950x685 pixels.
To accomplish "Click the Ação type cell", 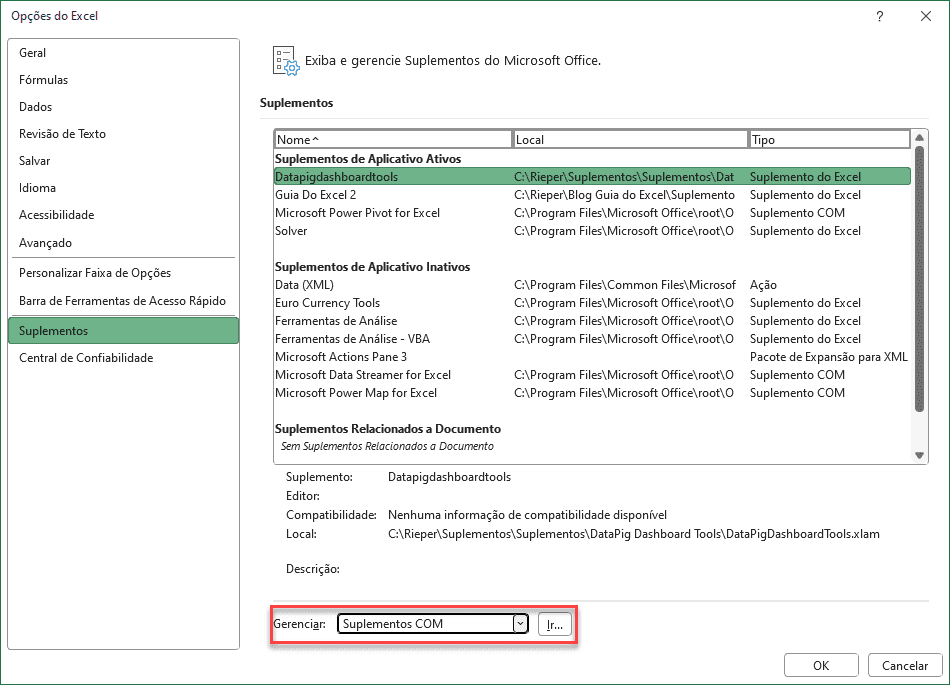I will click(763, 285).
